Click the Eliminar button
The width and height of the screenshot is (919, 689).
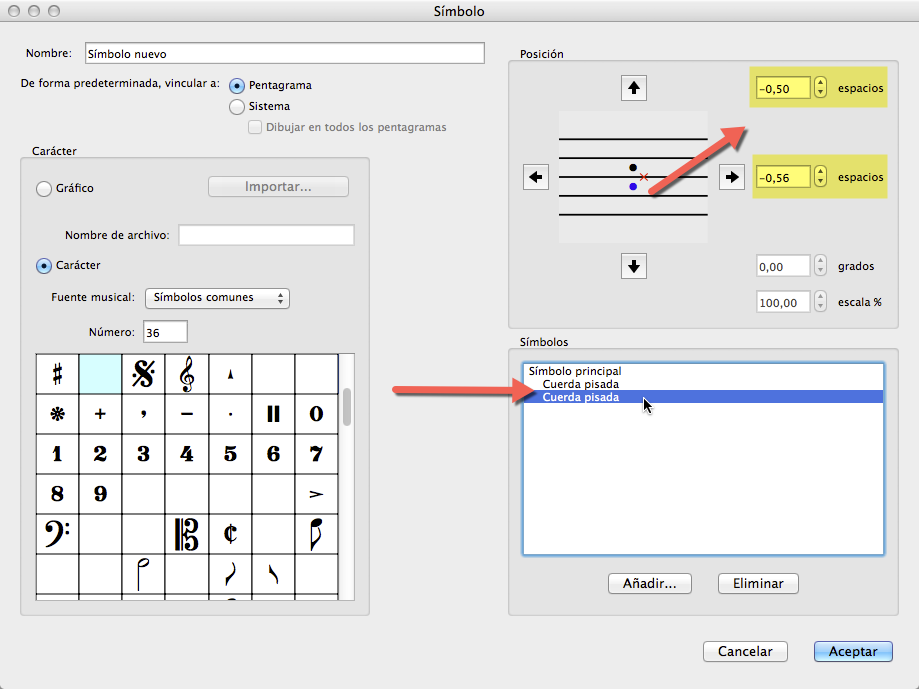coord(758,584)
